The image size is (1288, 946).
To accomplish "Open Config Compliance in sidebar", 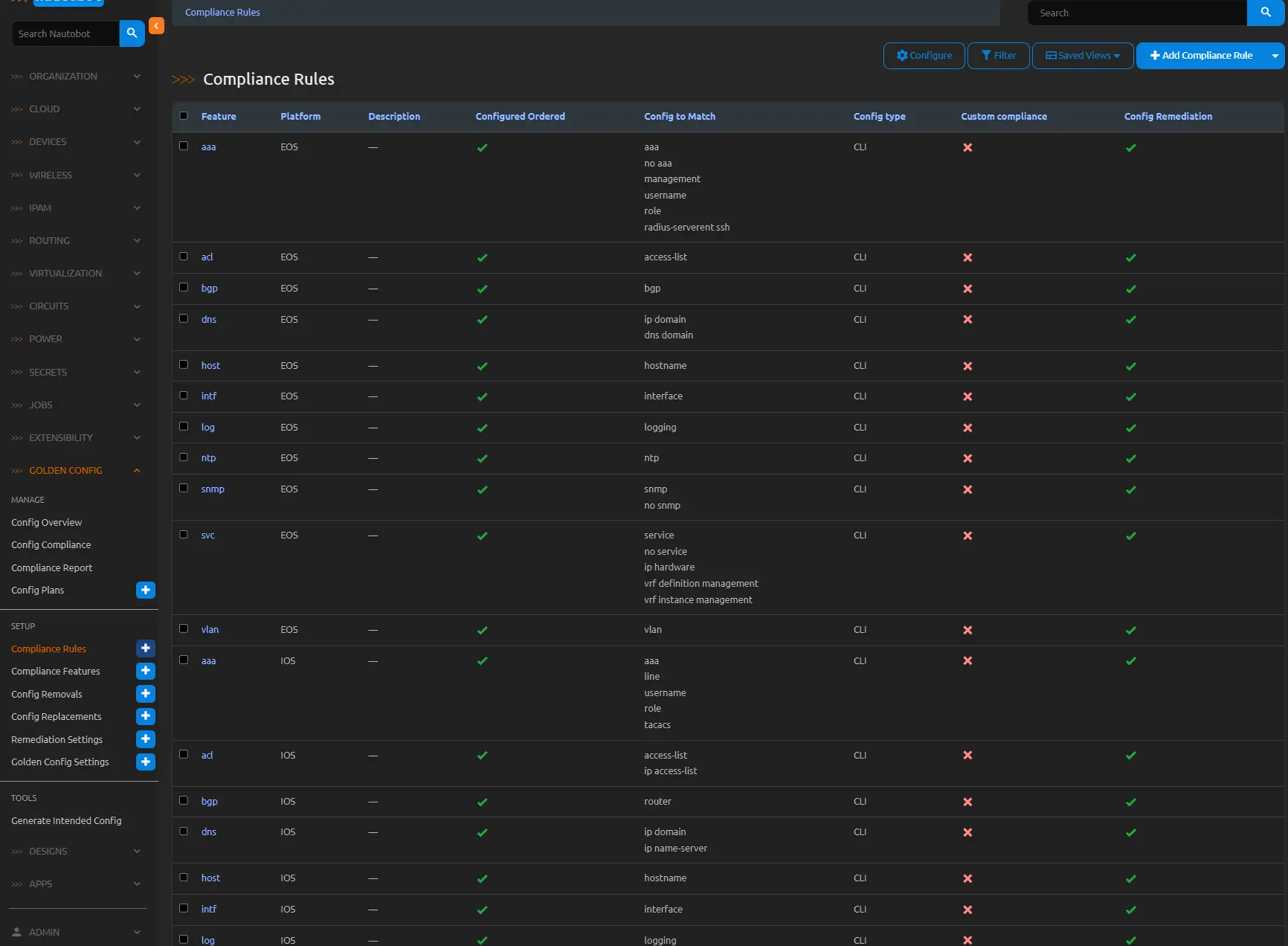I will tap(51, 545).
